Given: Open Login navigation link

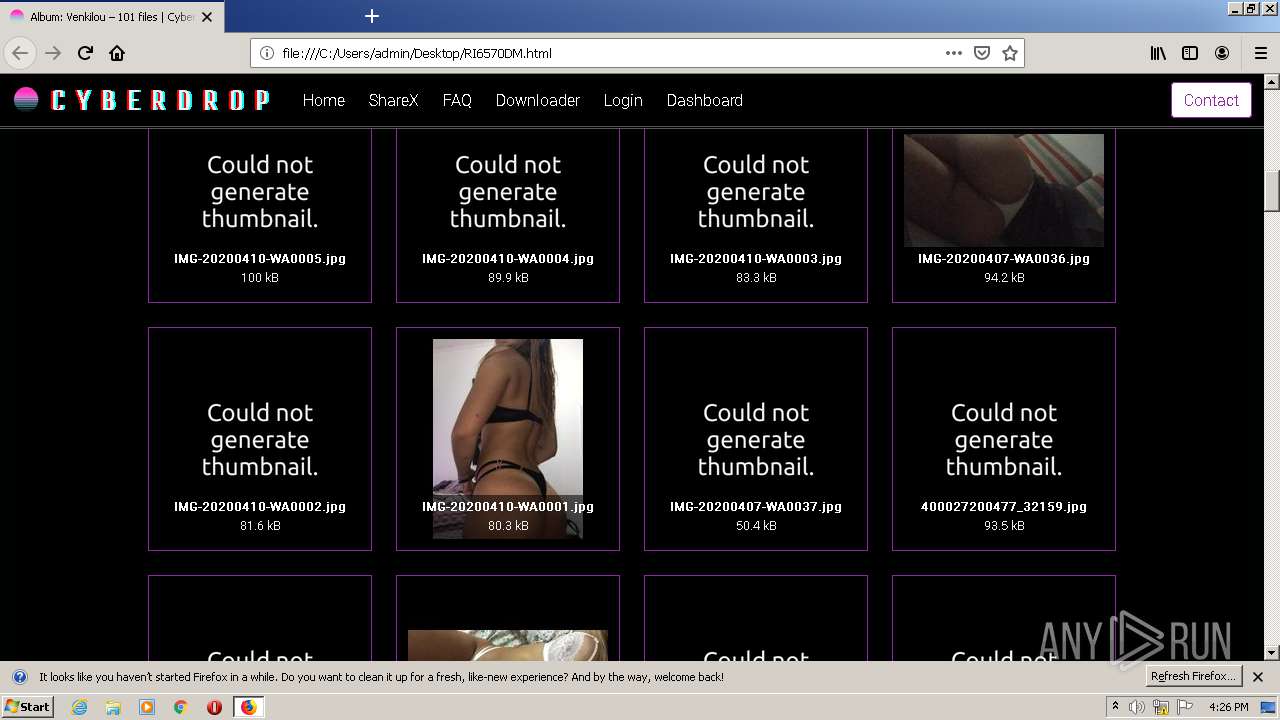Looking at the screenshot, I should (x=623, y=100).
